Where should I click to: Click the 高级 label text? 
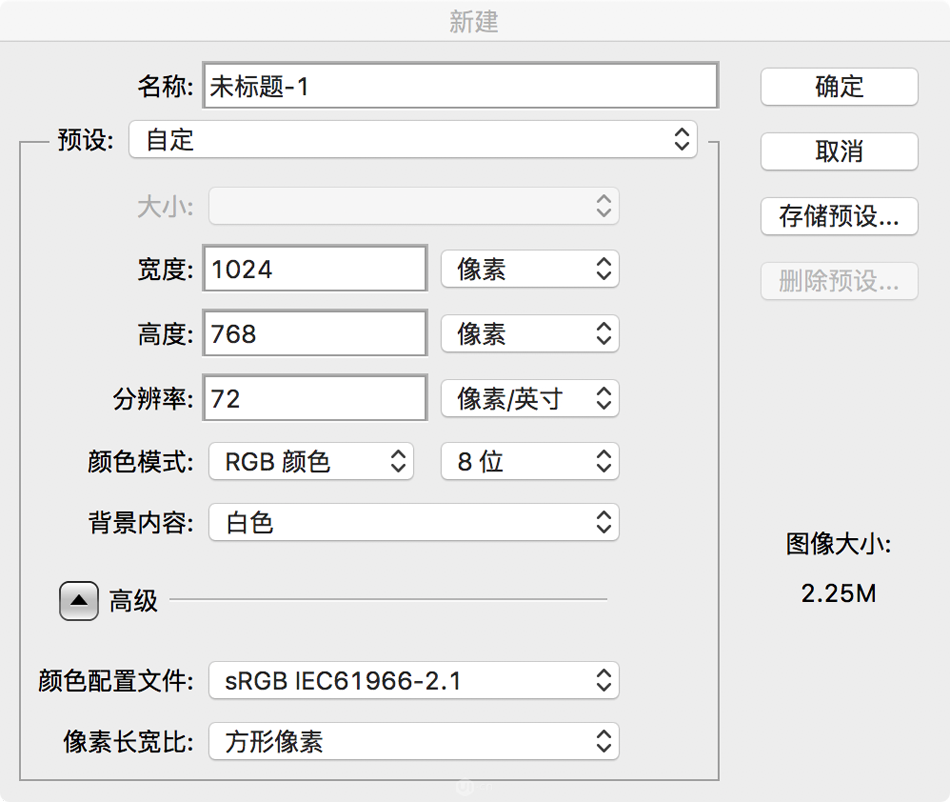tap(133, 601)
